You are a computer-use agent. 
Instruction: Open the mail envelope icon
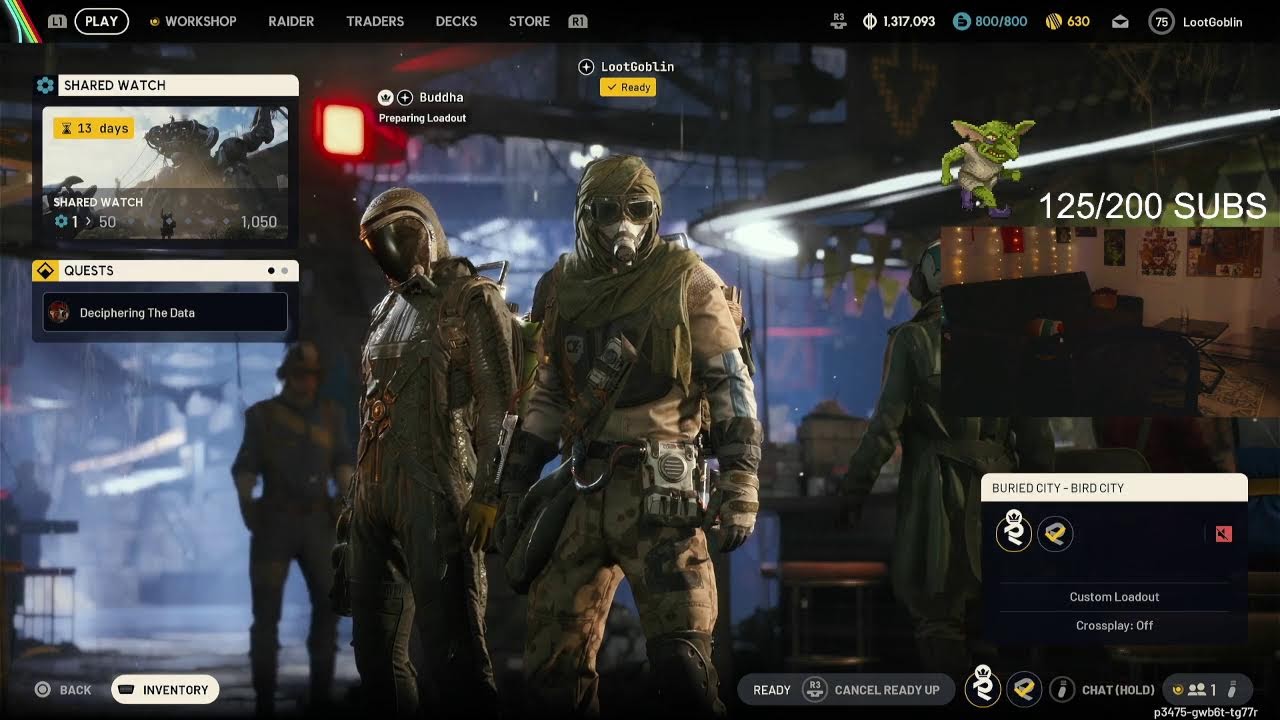coord(1120,21)
